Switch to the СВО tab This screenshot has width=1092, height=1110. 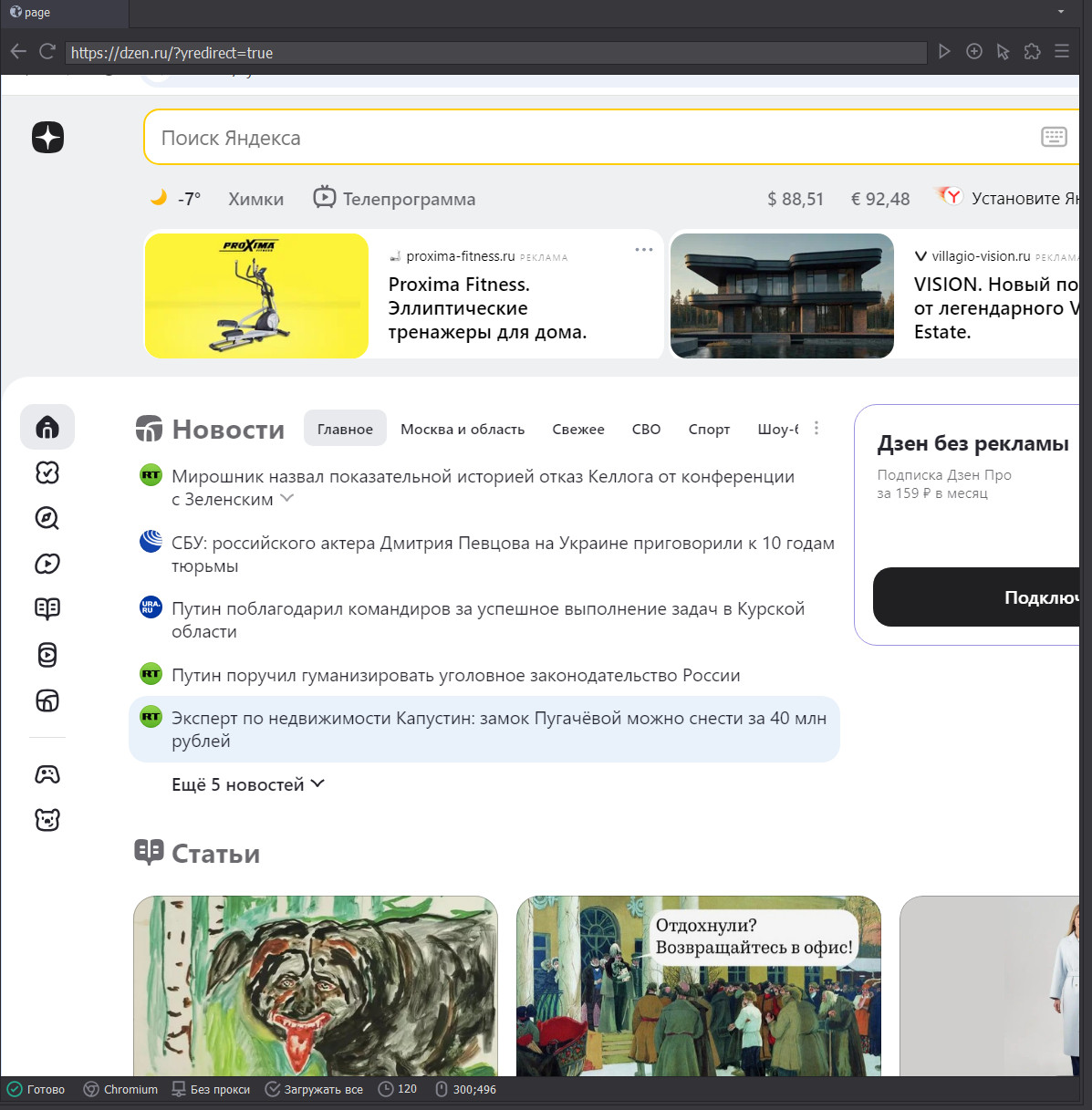click(646, 429)
